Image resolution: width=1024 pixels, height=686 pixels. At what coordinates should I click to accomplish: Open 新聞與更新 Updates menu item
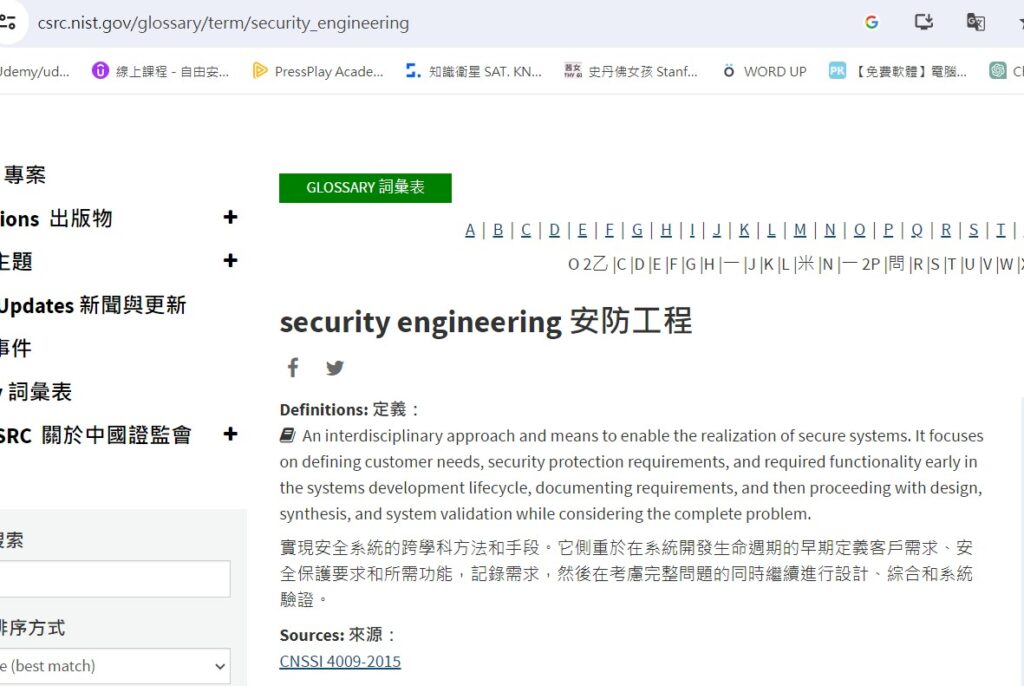click(93, 305)
